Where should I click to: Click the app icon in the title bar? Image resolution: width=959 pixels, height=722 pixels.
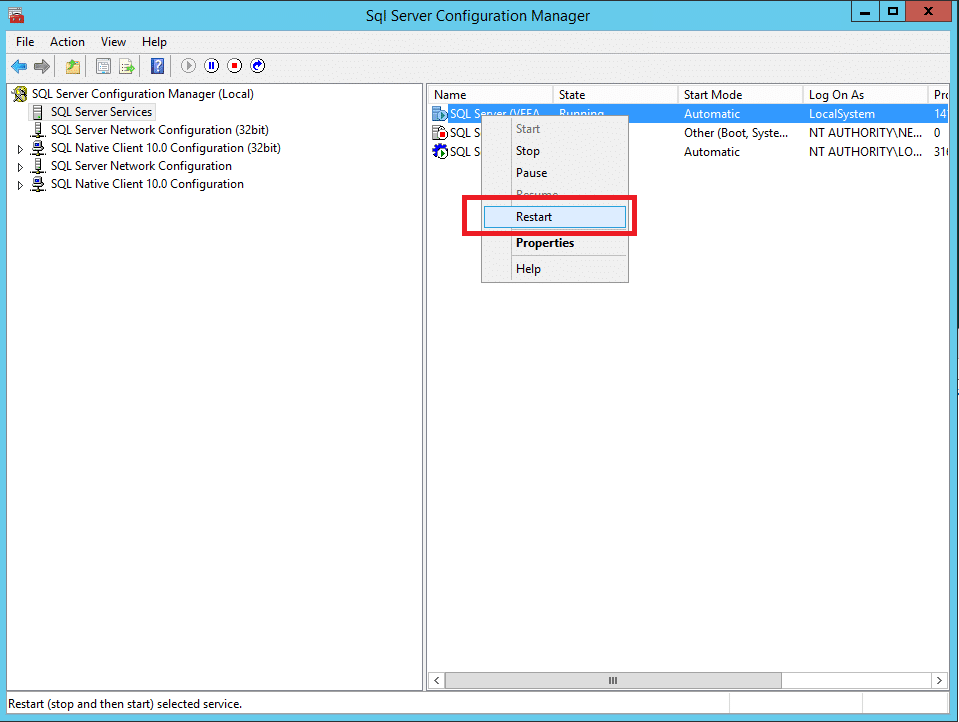point(16,15)
